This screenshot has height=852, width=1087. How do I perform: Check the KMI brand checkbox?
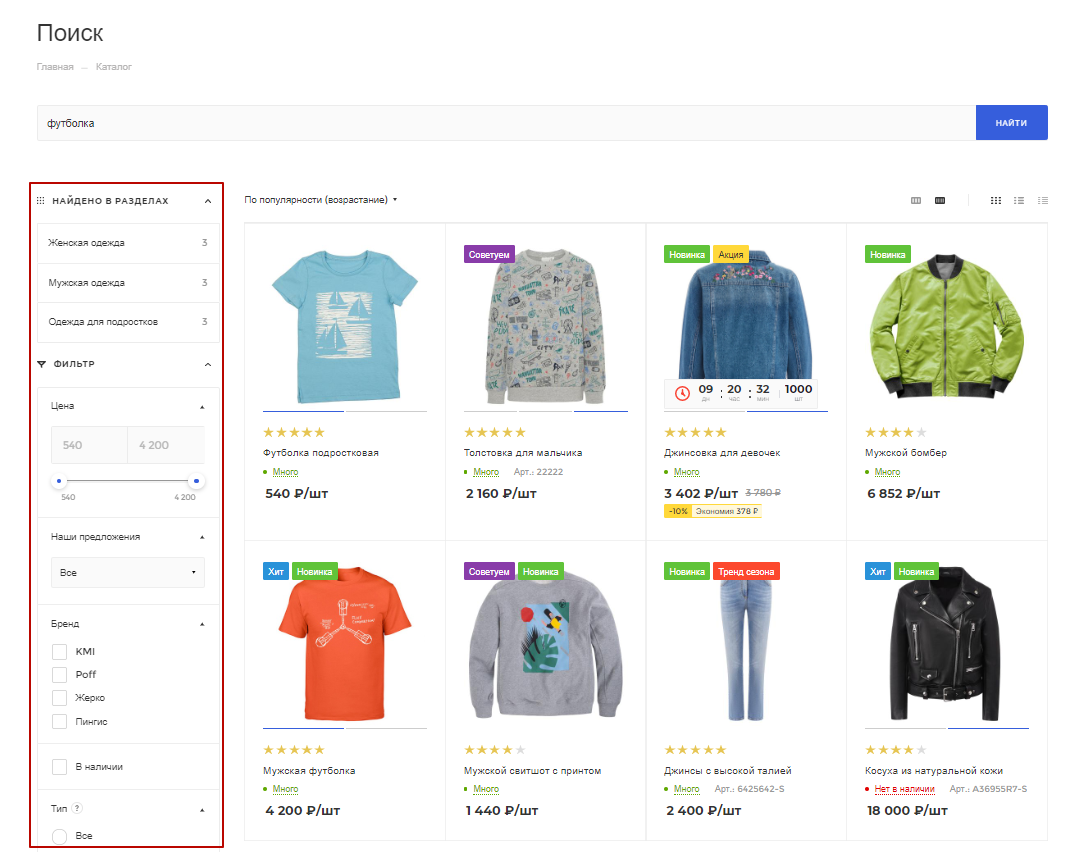click(60, 652)
